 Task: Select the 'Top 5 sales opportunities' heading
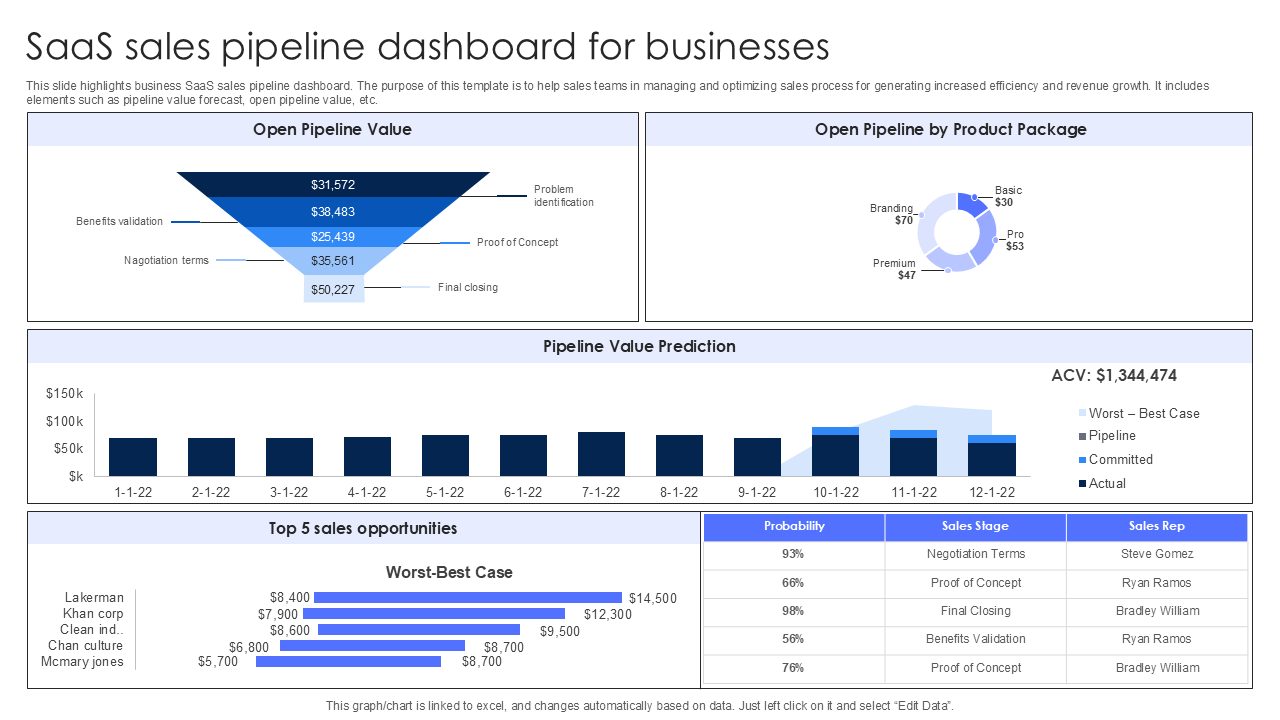click(x=363, y=528)
